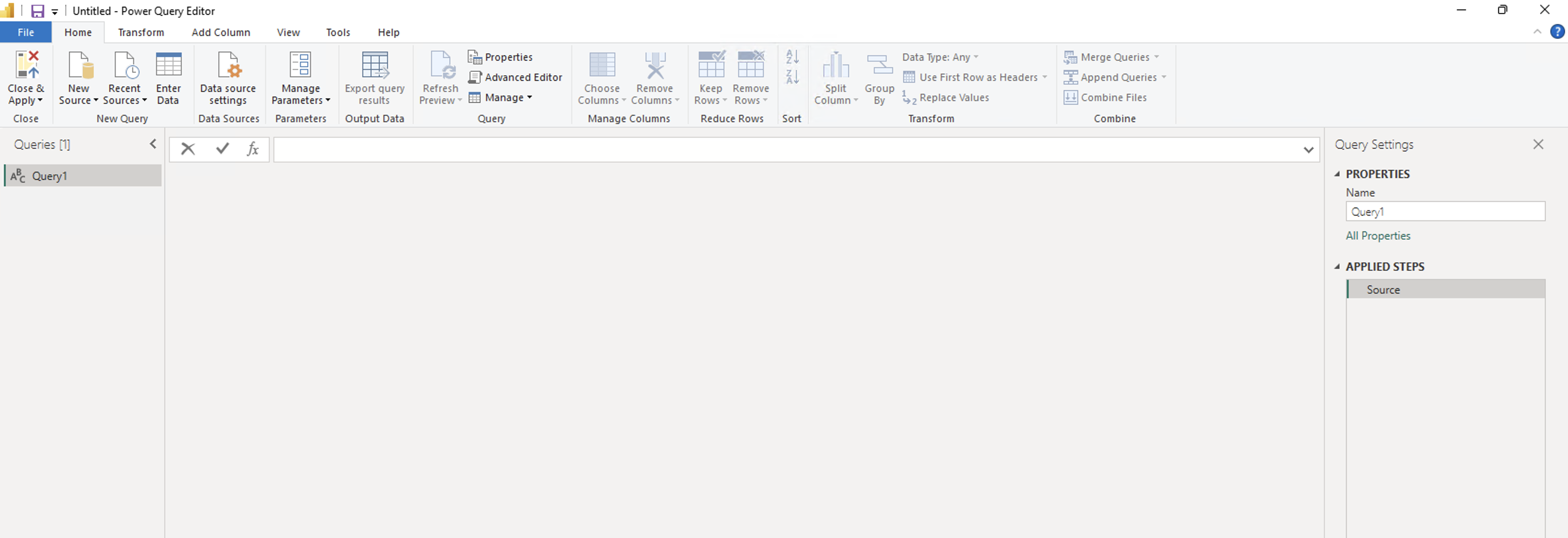
Task: Click the Choose Columns icon
Action: [x=602, y=65]
